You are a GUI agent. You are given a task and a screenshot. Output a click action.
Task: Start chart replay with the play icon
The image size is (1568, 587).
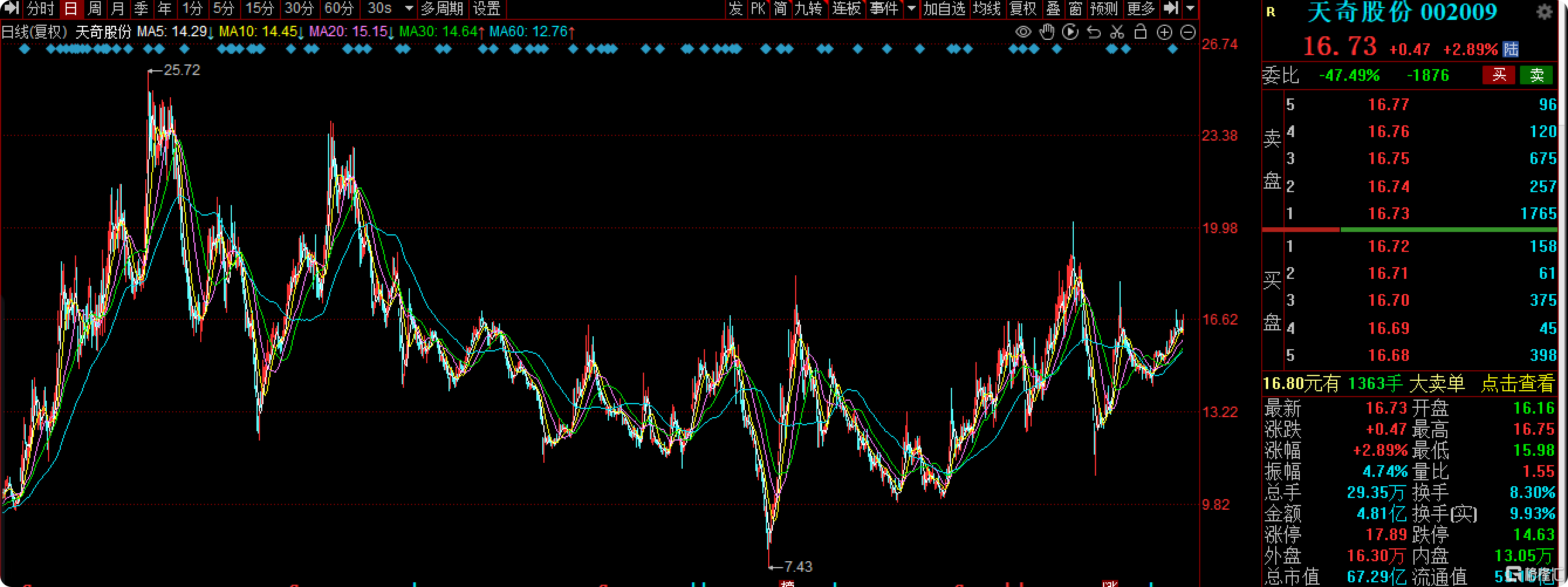(x=1070, y=32)
